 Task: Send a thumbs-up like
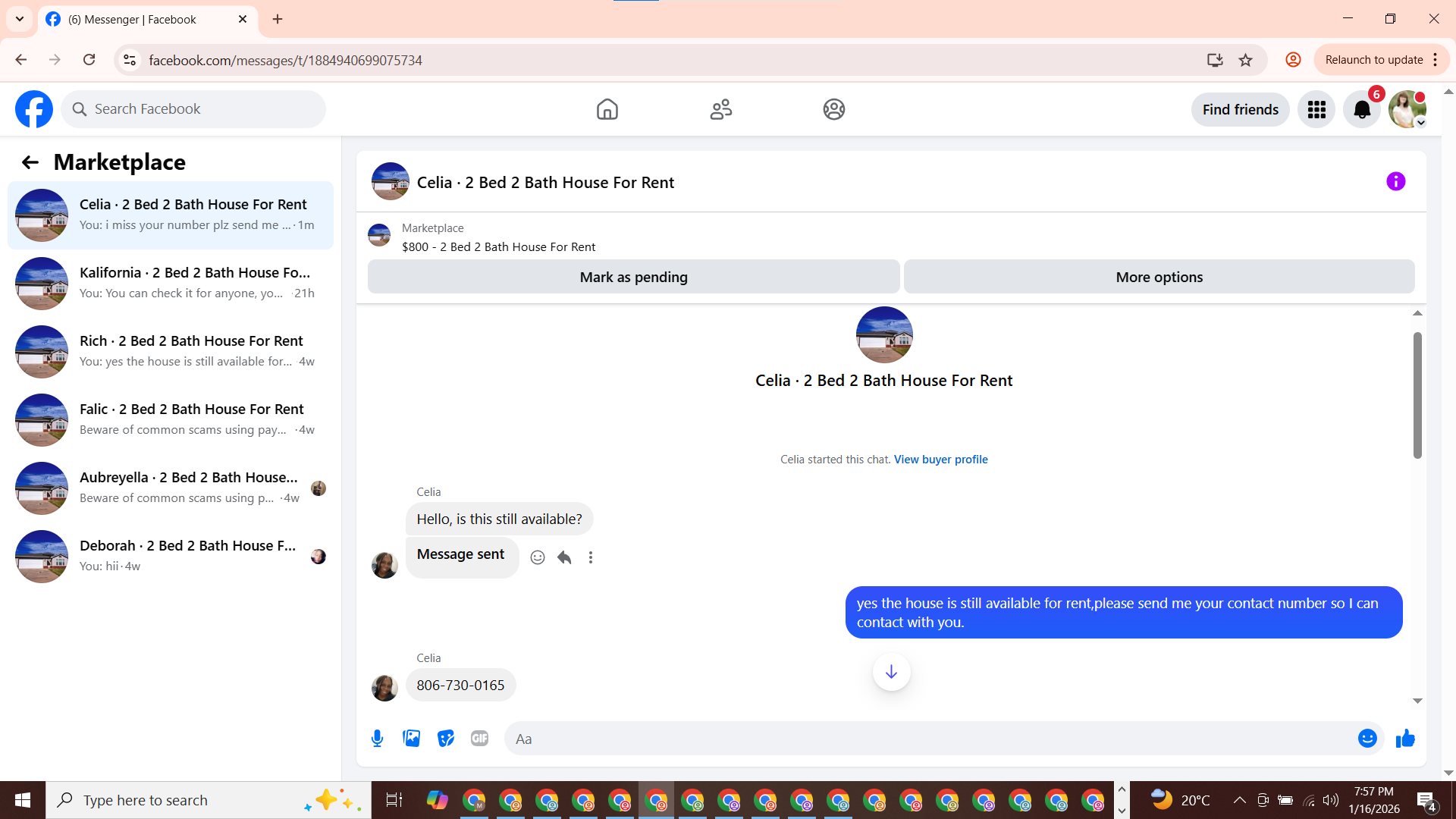click(1405, 739)
